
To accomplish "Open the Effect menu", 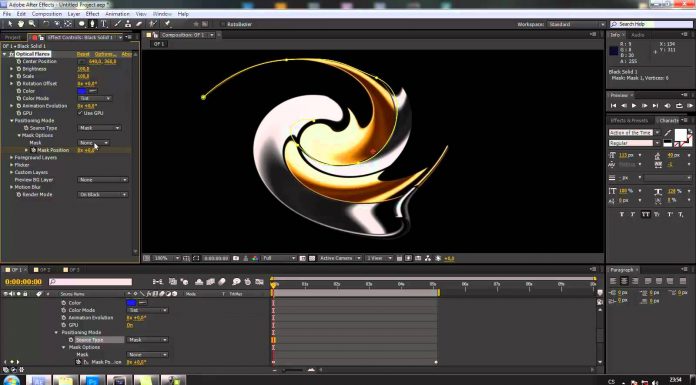I will click(92, 14).
